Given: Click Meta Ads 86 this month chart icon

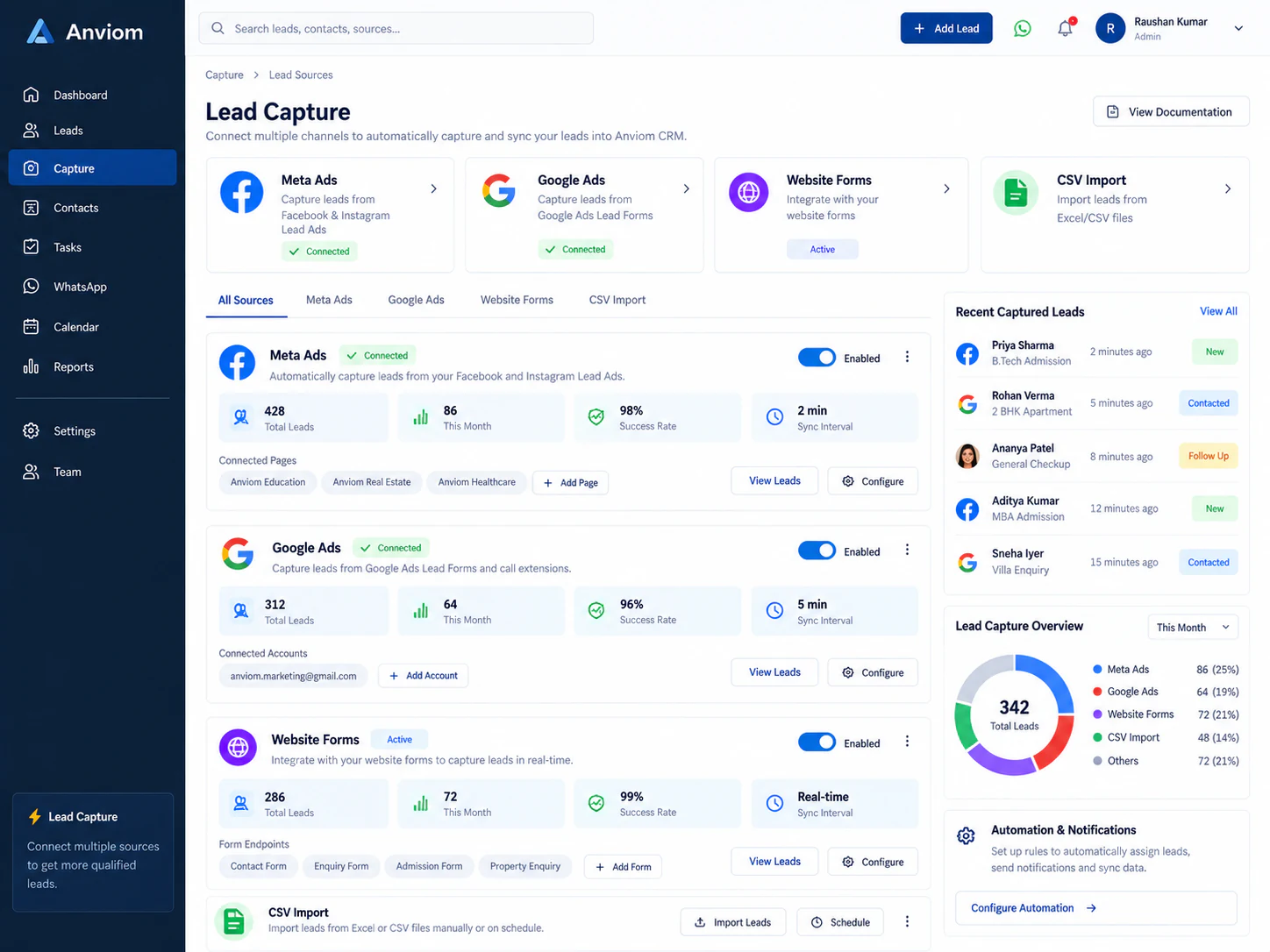Looking at the screenshot, I should (x=421, y=417).
